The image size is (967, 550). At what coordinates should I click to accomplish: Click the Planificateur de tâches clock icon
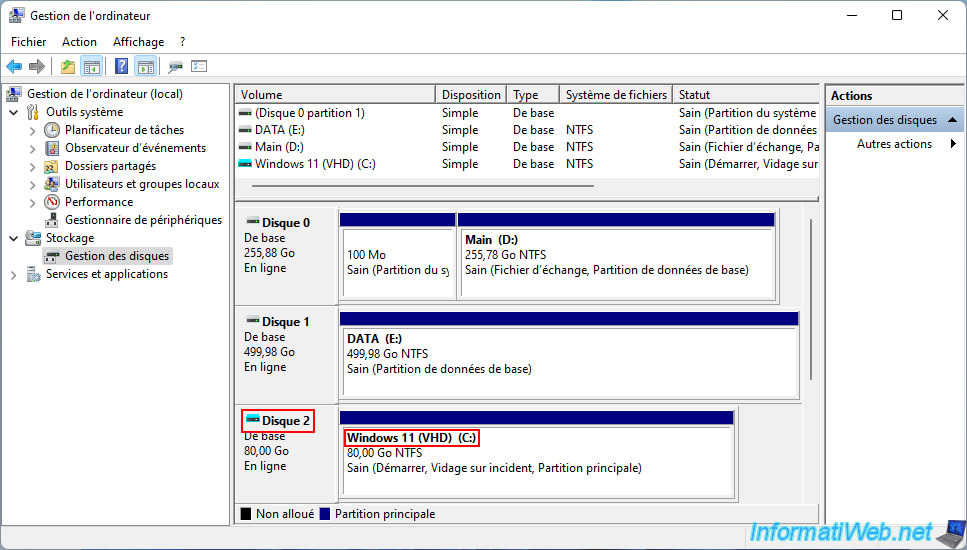(52, 130)
